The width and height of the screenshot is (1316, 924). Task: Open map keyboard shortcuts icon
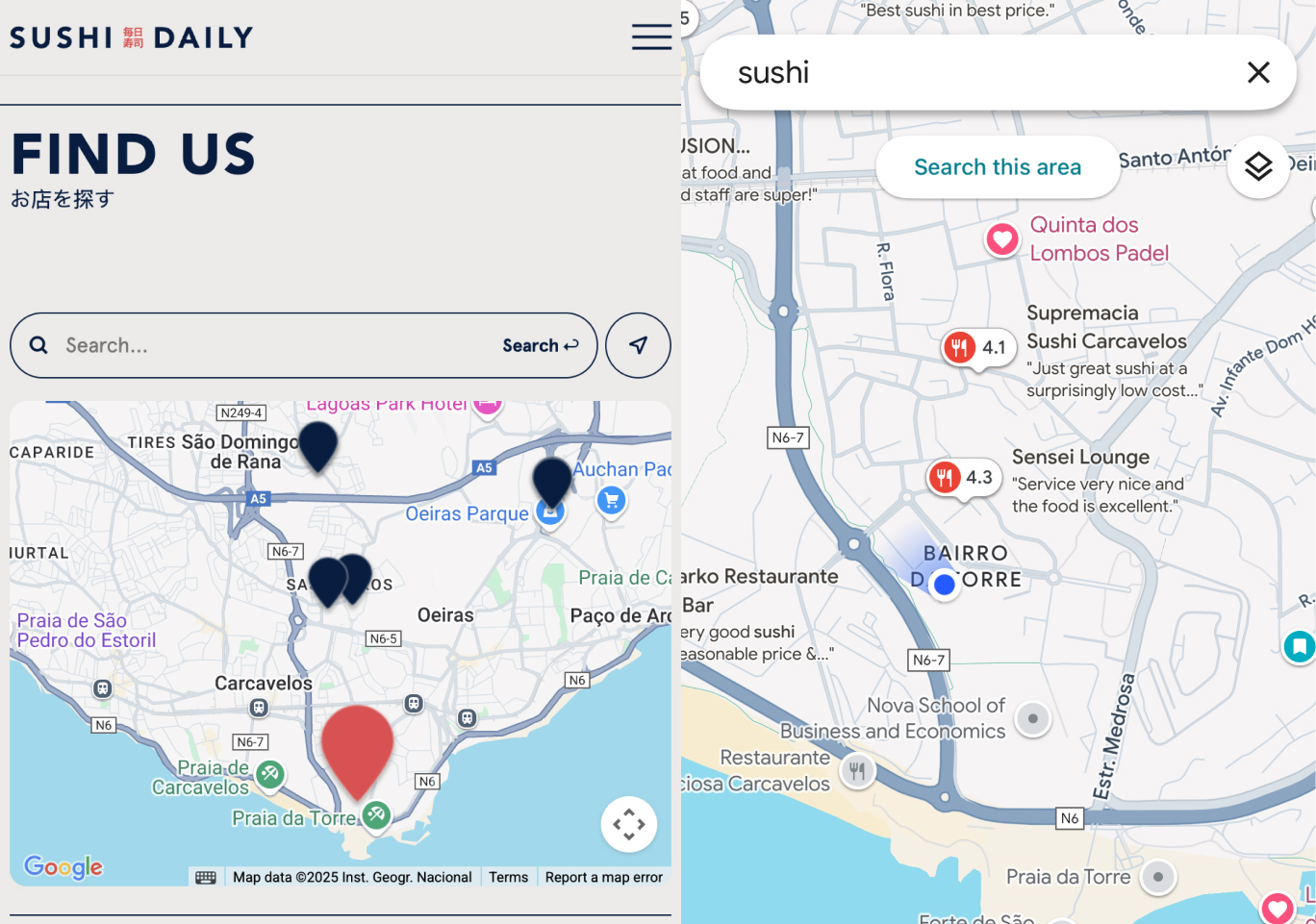[206, 877]
